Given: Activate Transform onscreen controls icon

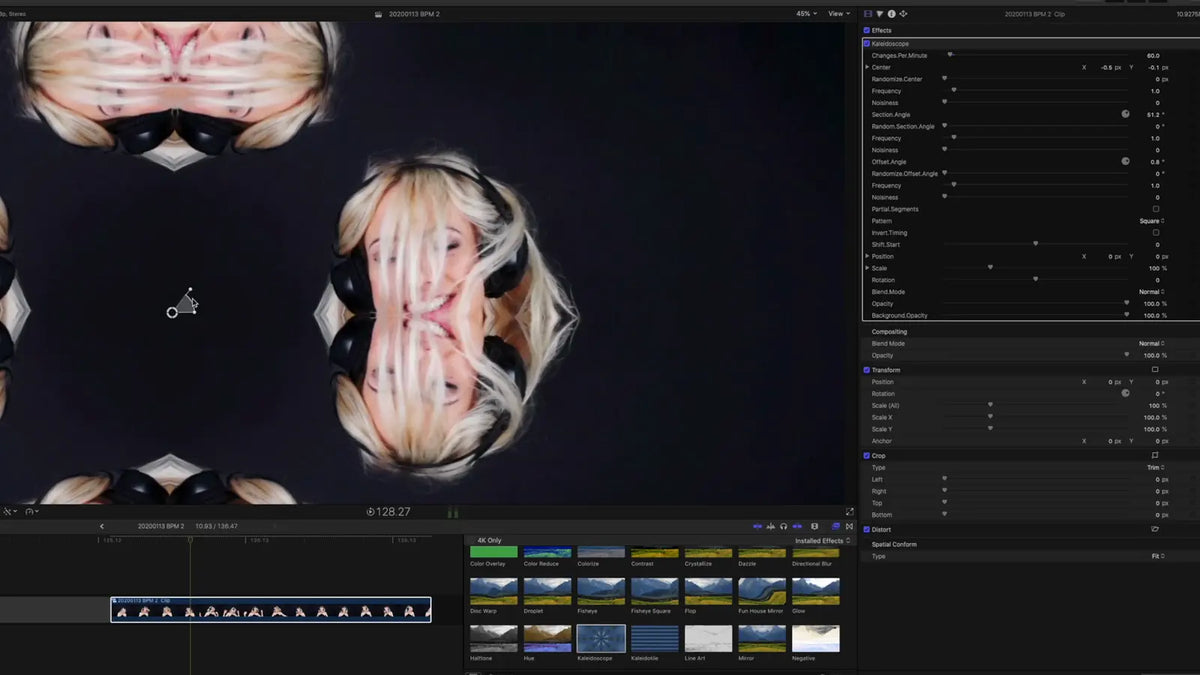Looking at the screenshot, I should [1155, 369].
